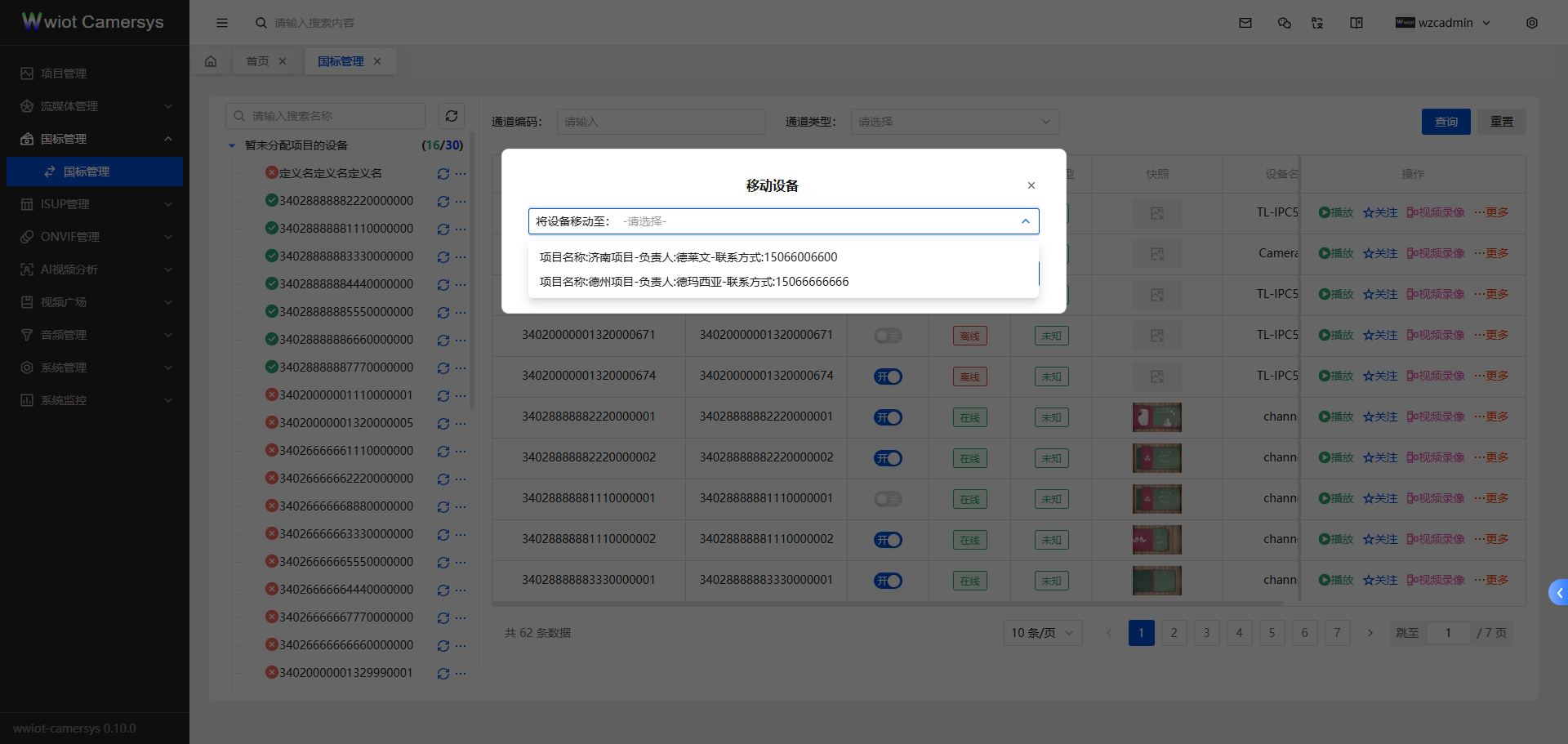Disable the switch on channel 34028888883330000001
Screen dimensions: 1568x744
[889, 581]
